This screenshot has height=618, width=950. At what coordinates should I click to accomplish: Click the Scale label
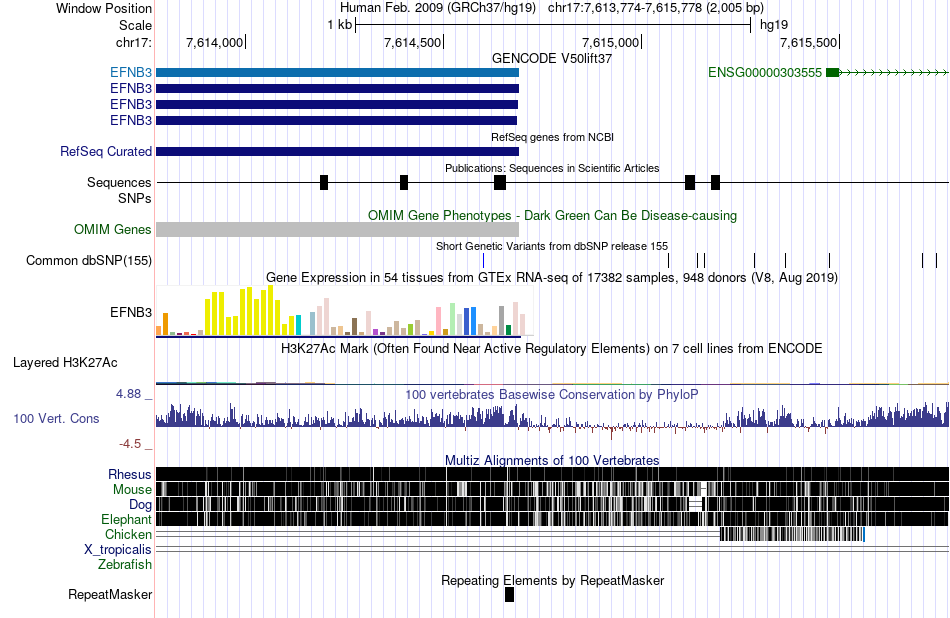[136, 26]
